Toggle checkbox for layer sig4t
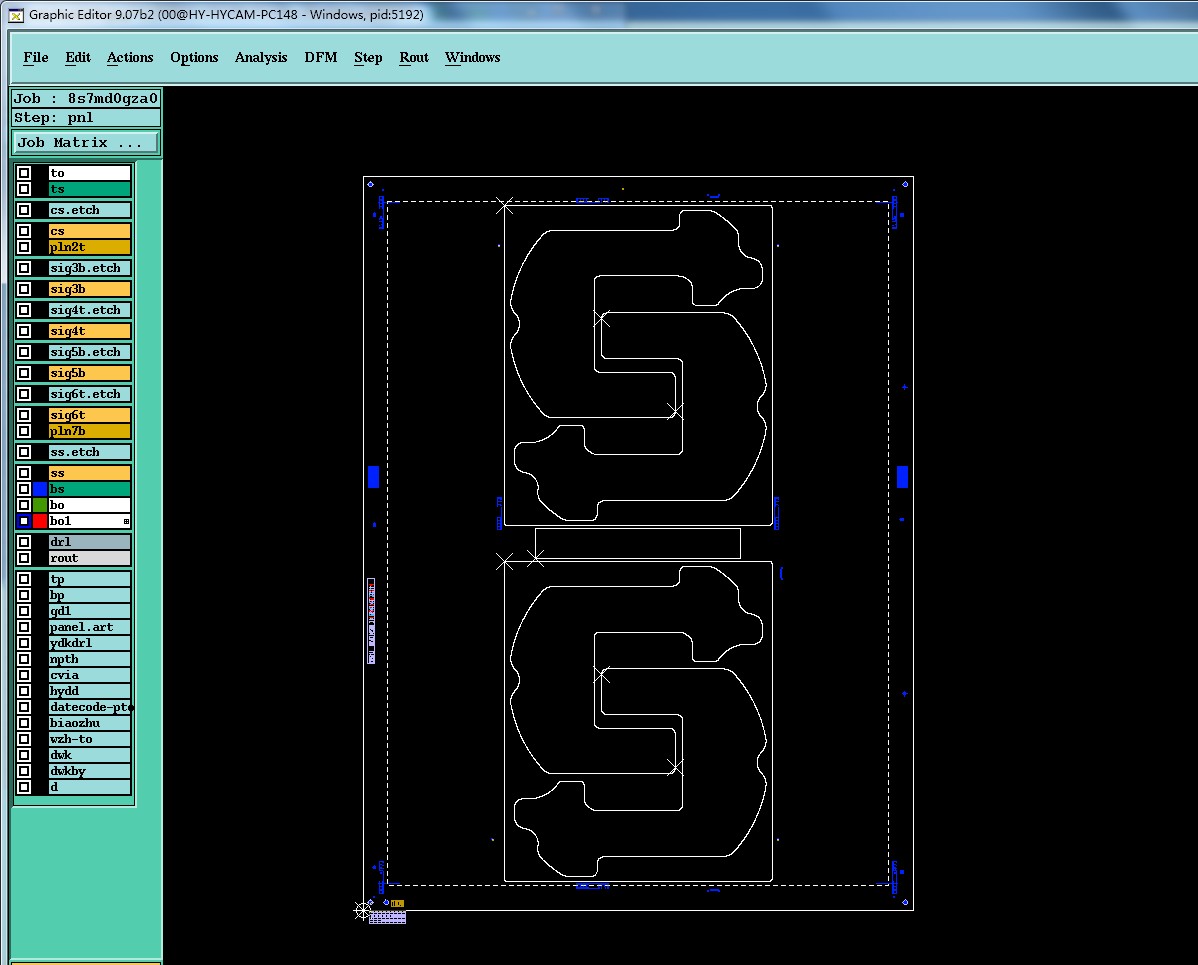Image resolution: width=1198 pixels, height=965 pixels. tap(24, 332)
